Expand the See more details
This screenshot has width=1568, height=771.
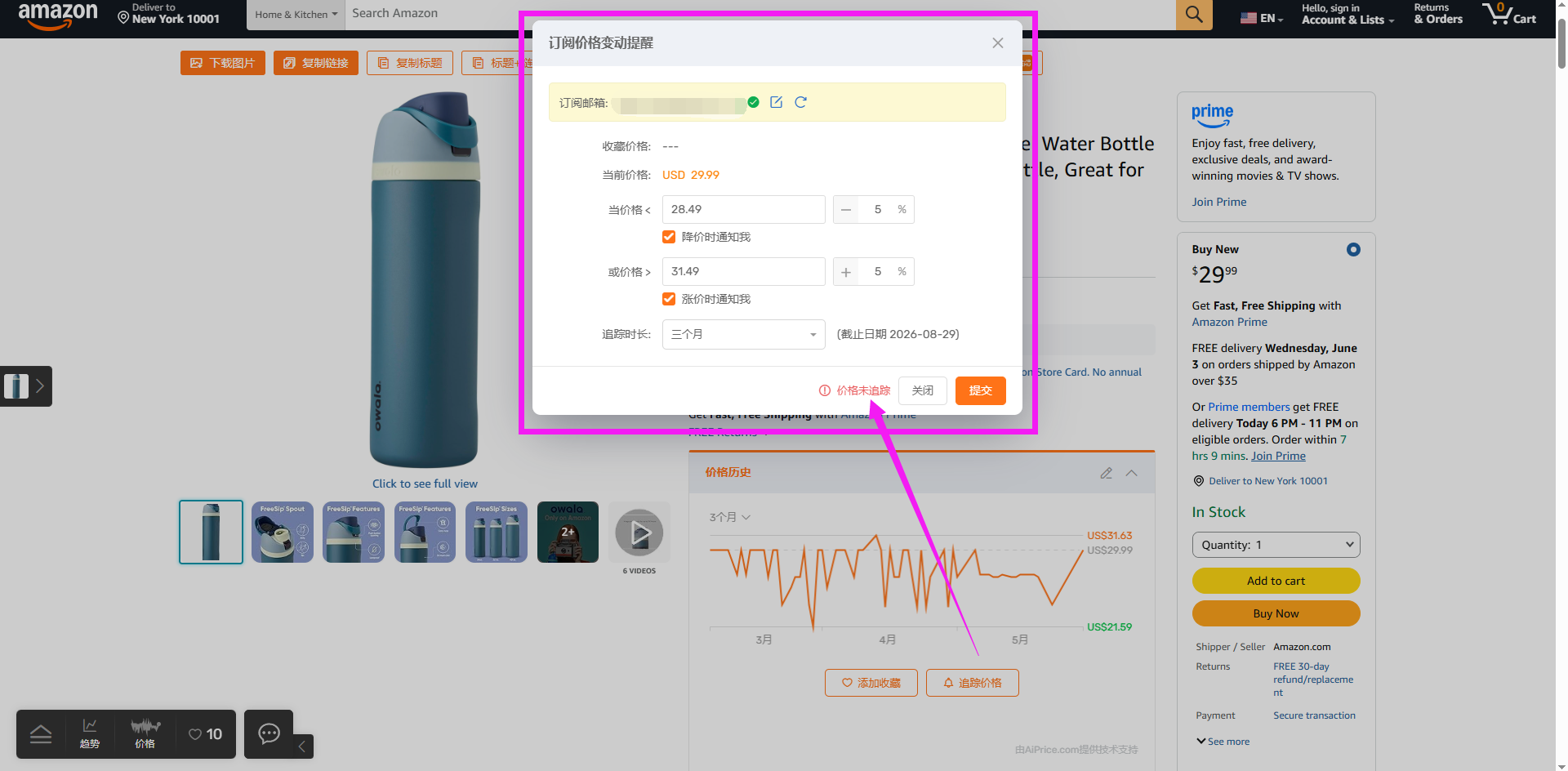coord(1223,742)
